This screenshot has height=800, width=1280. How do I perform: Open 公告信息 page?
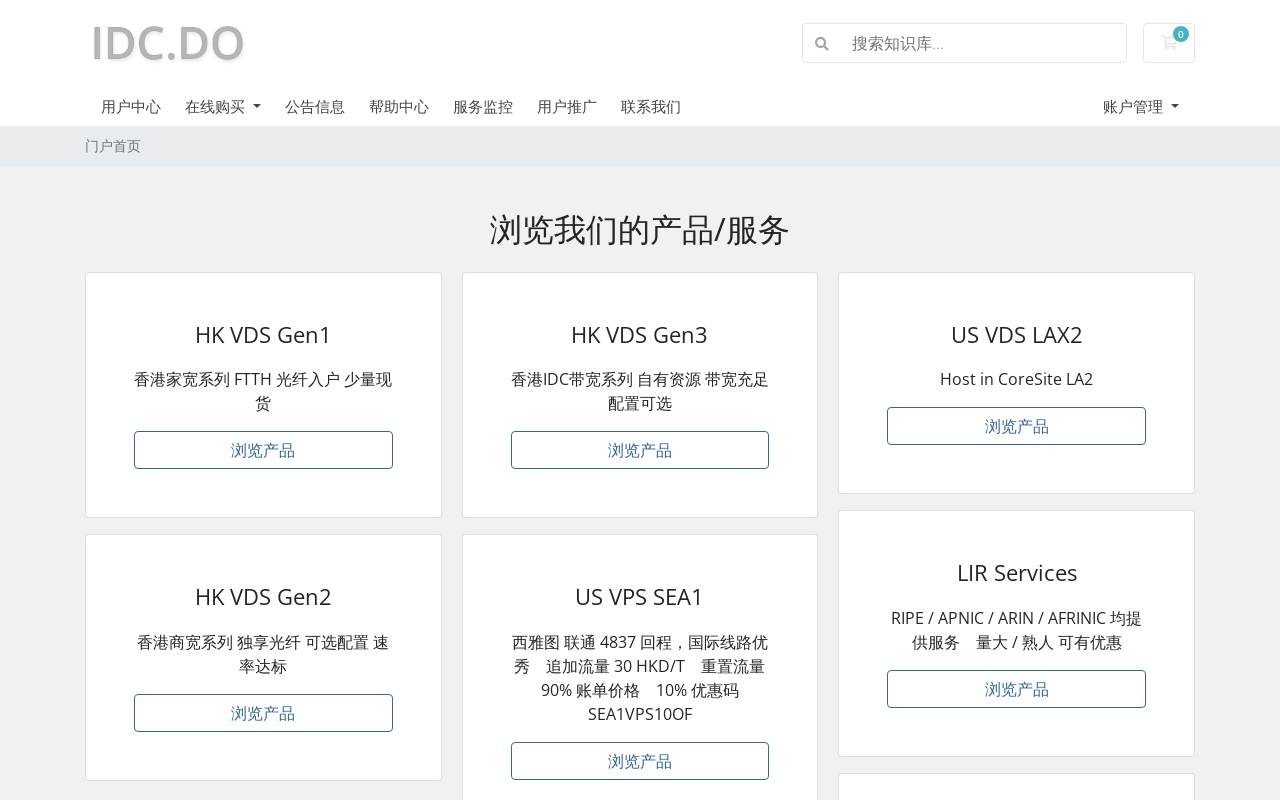tap(315, 107)
